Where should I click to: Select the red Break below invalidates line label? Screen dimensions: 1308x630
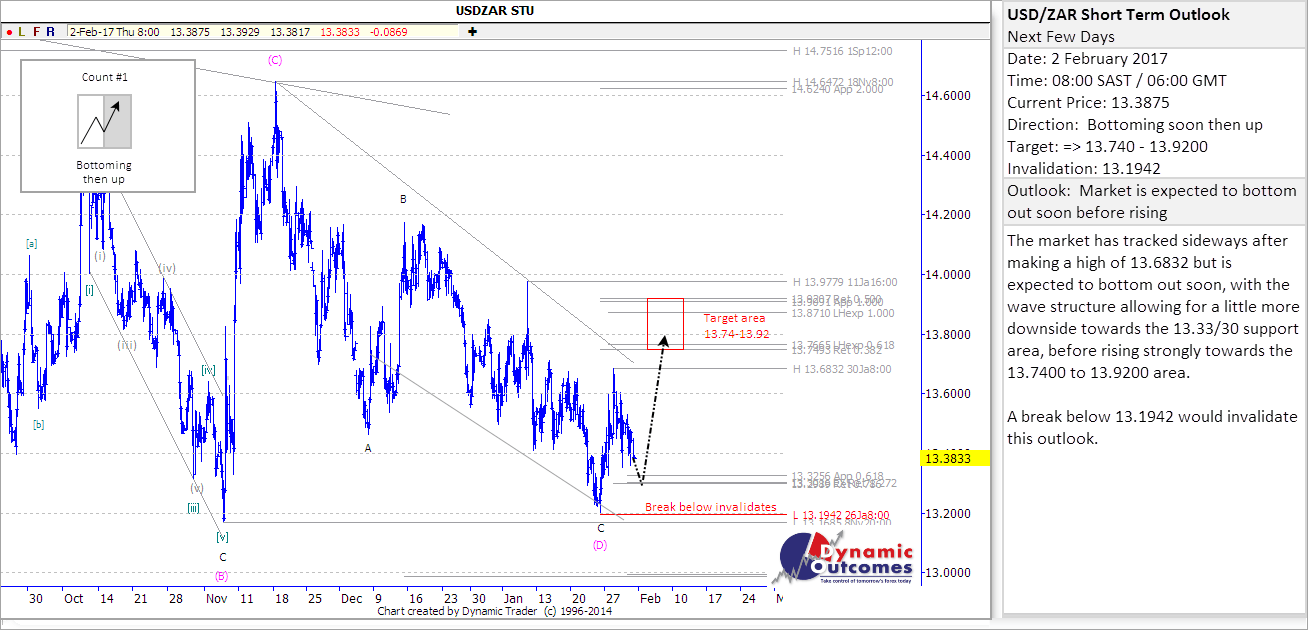click(710, 507)
